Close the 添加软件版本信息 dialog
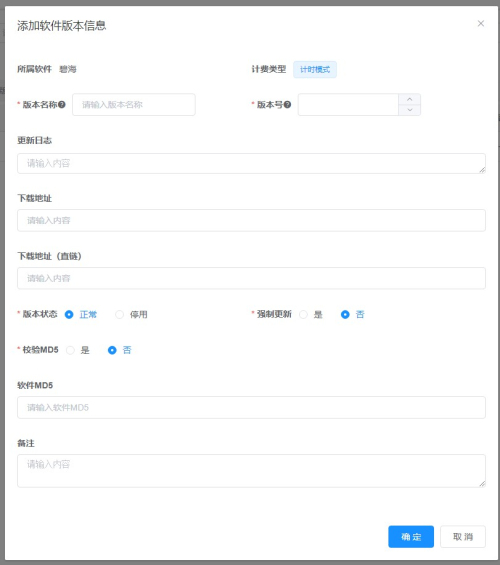The width and height of the screenshot is (500, 565). (481, 24)
